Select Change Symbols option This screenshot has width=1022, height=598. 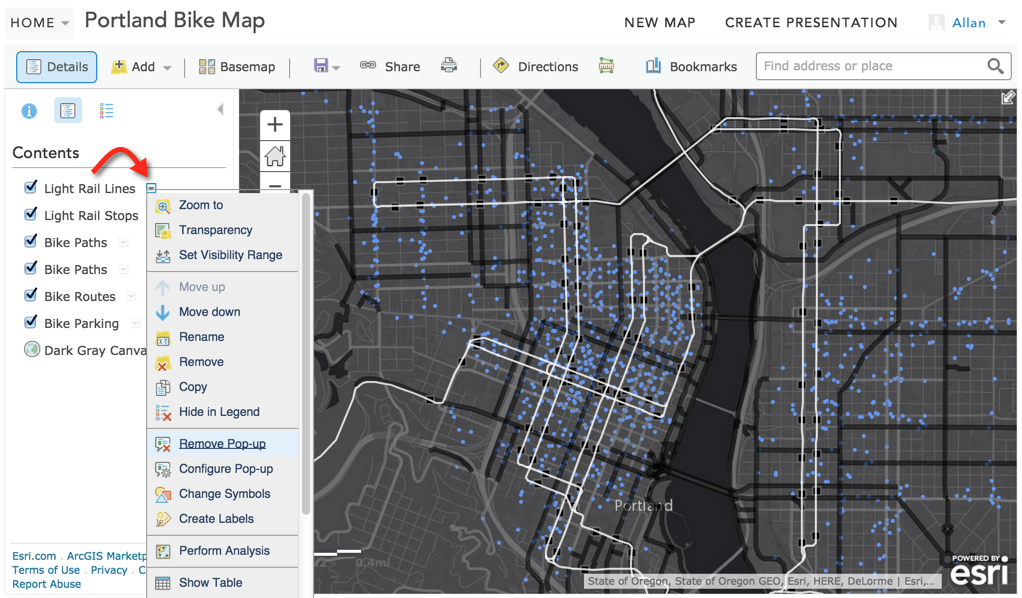(223, 494)
